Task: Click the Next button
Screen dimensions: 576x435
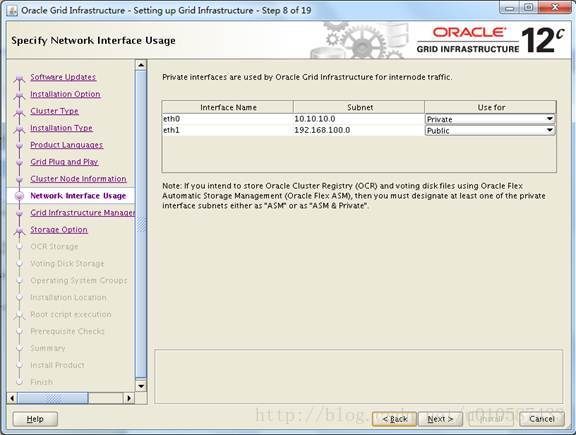Action: [x=440, y=419]
